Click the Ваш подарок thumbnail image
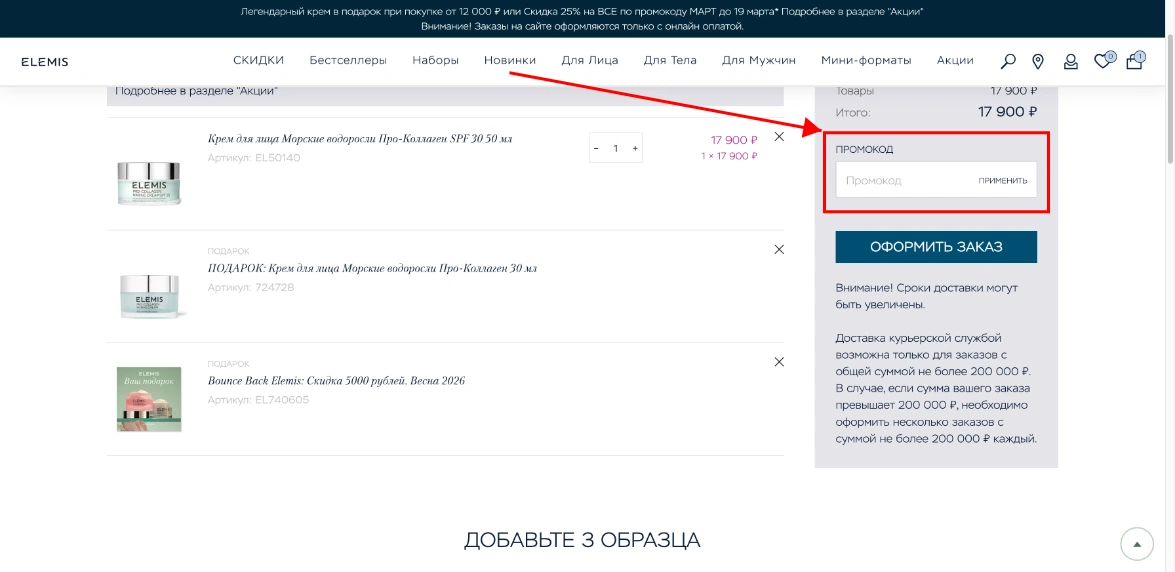 tap(149, 400)
